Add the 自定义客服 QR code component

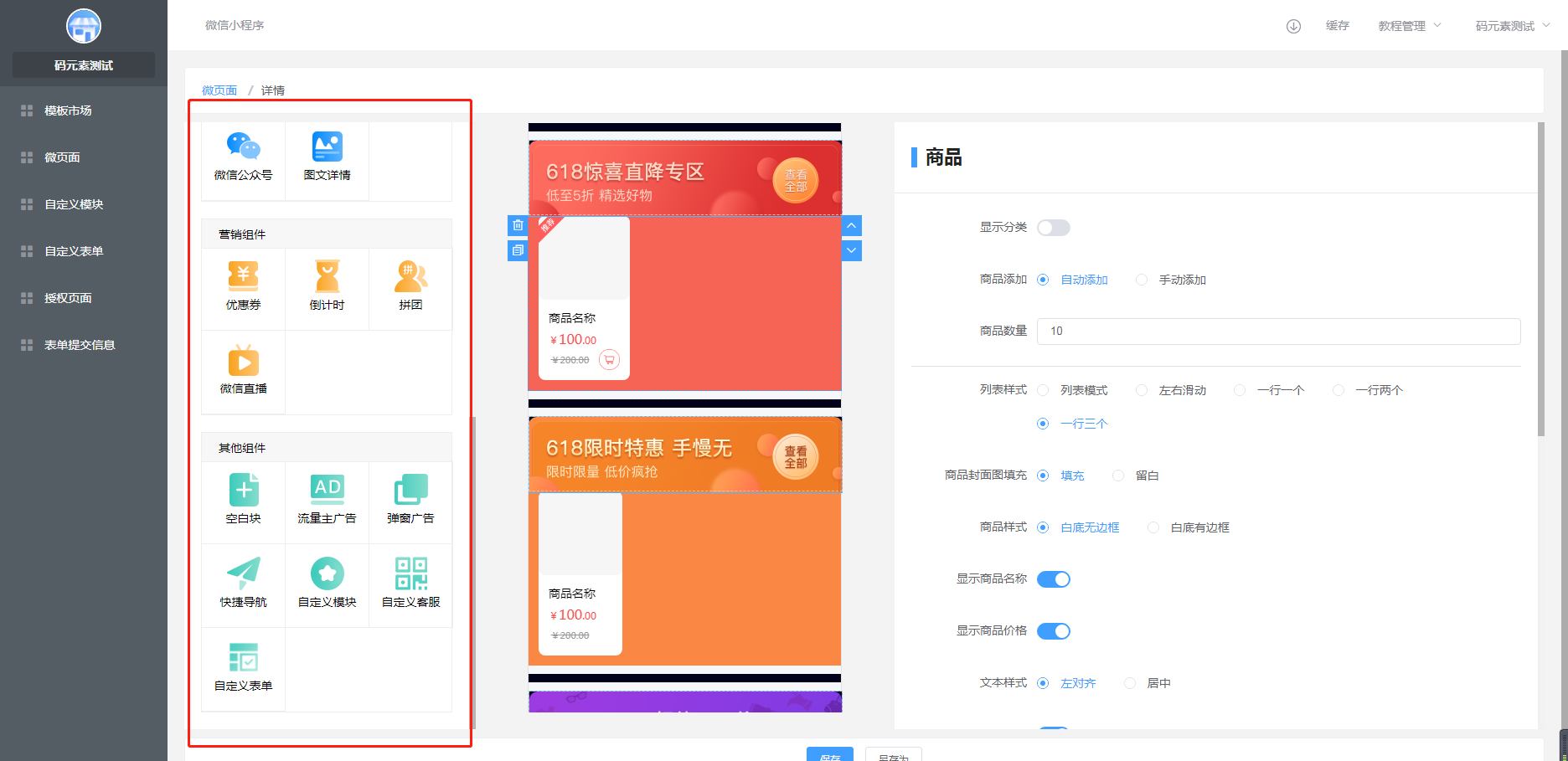point(410,573)
